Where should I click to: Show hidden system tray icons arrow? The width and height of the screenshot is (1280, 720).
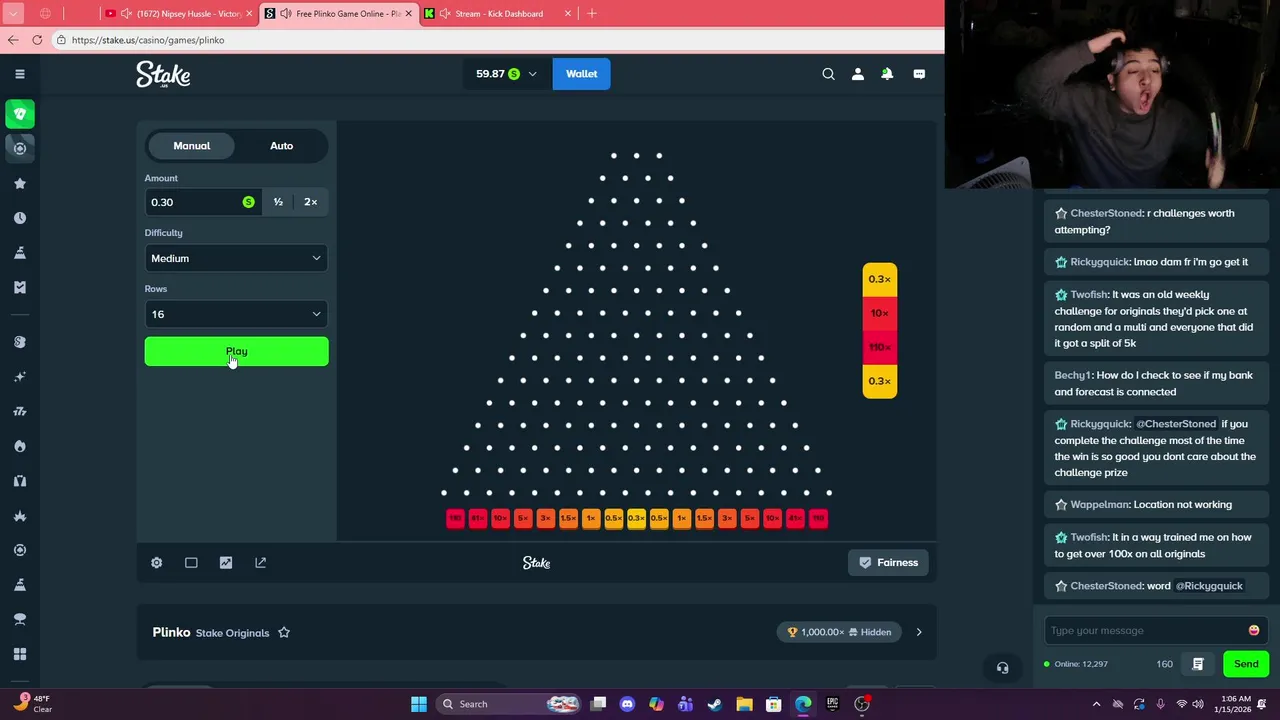tap(1096, 704)
